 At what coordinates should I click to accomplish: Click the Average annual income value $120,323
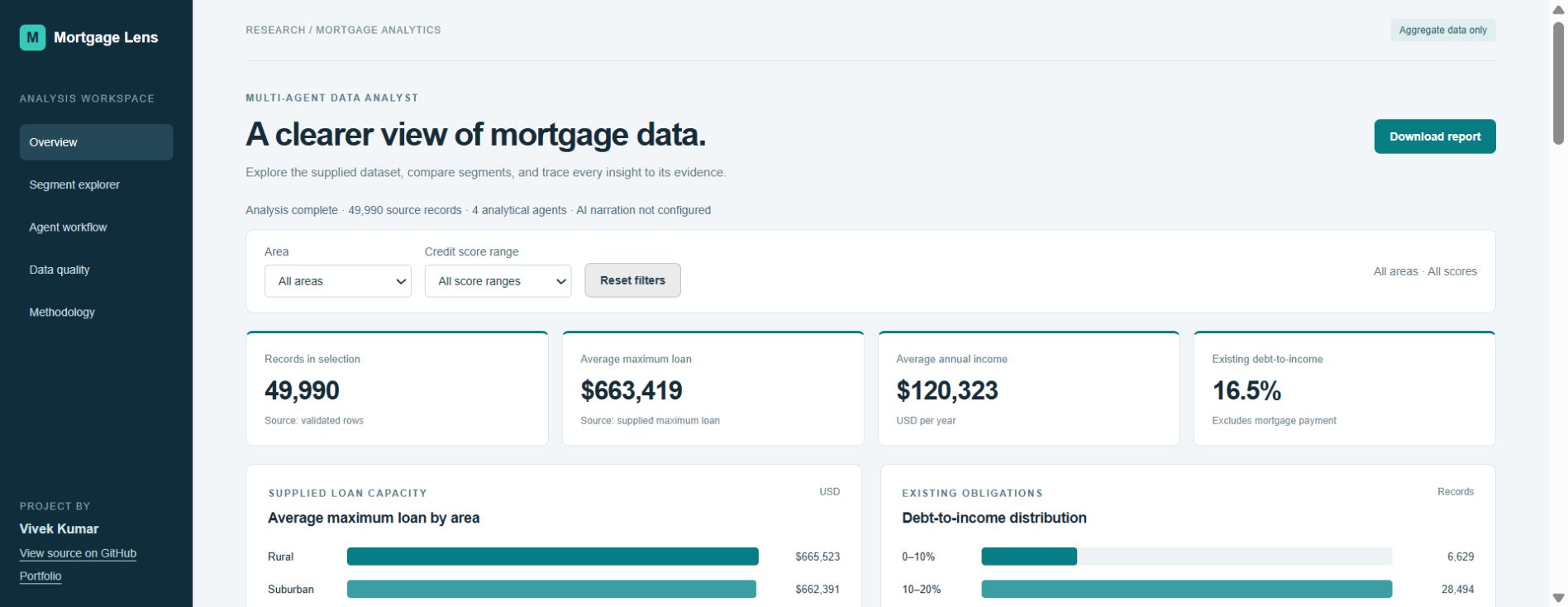tap(947, 390)
